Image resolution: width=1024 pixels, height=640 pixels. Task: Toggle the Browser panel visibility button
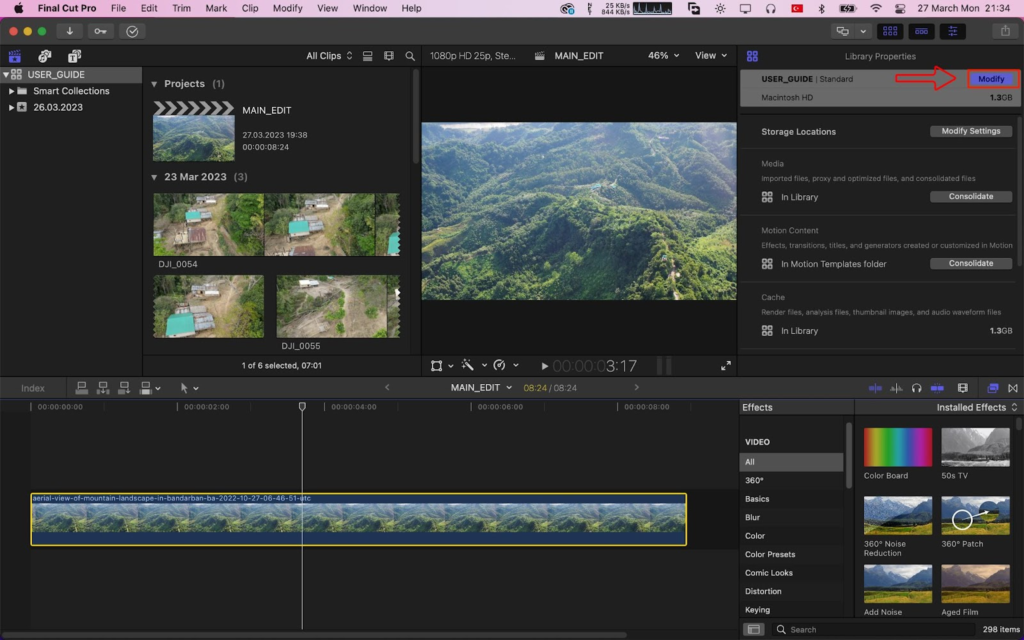point(889,31)
